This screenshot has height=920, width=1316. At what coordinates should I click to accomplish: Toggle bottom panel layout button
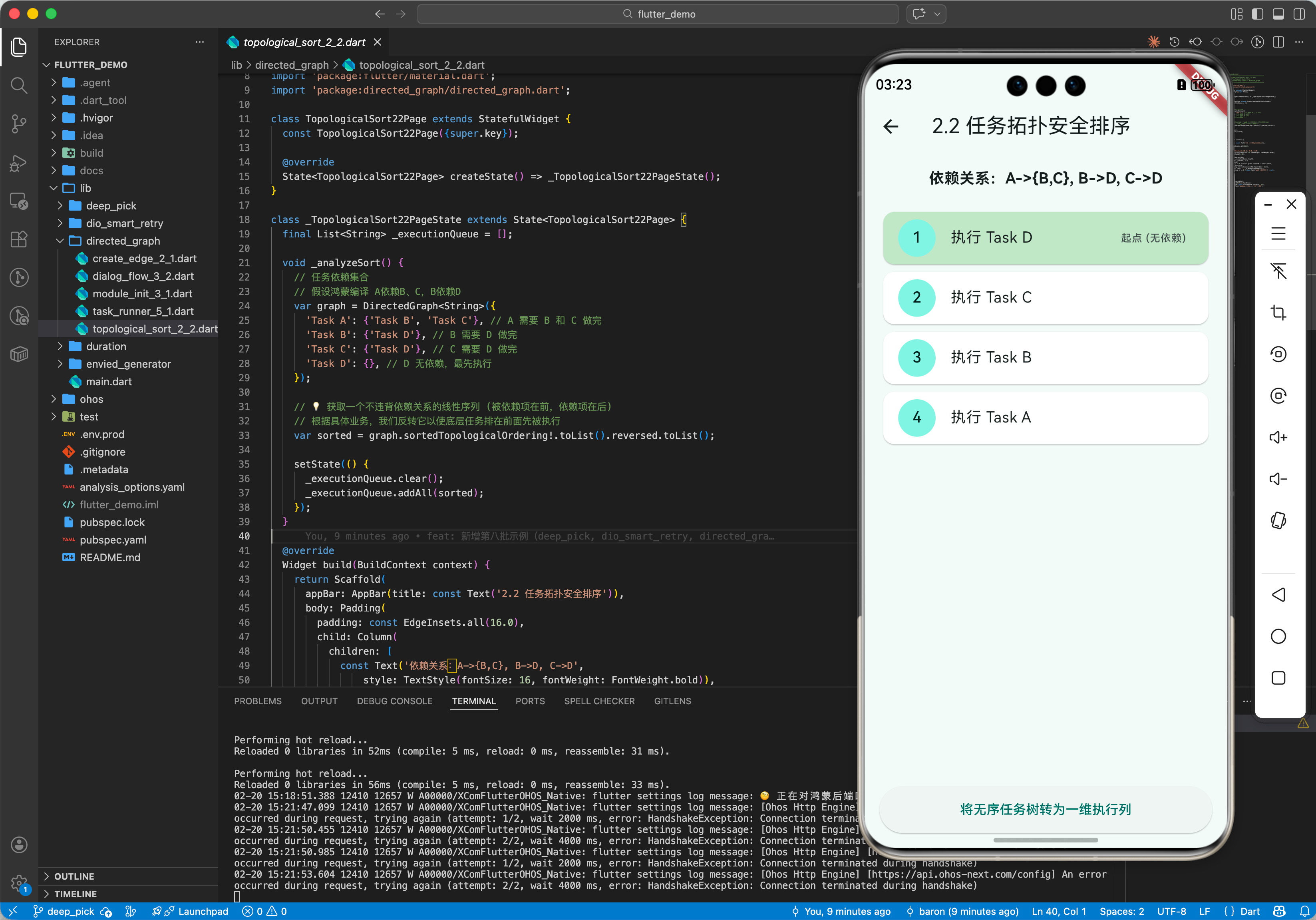pos(1278,14)
